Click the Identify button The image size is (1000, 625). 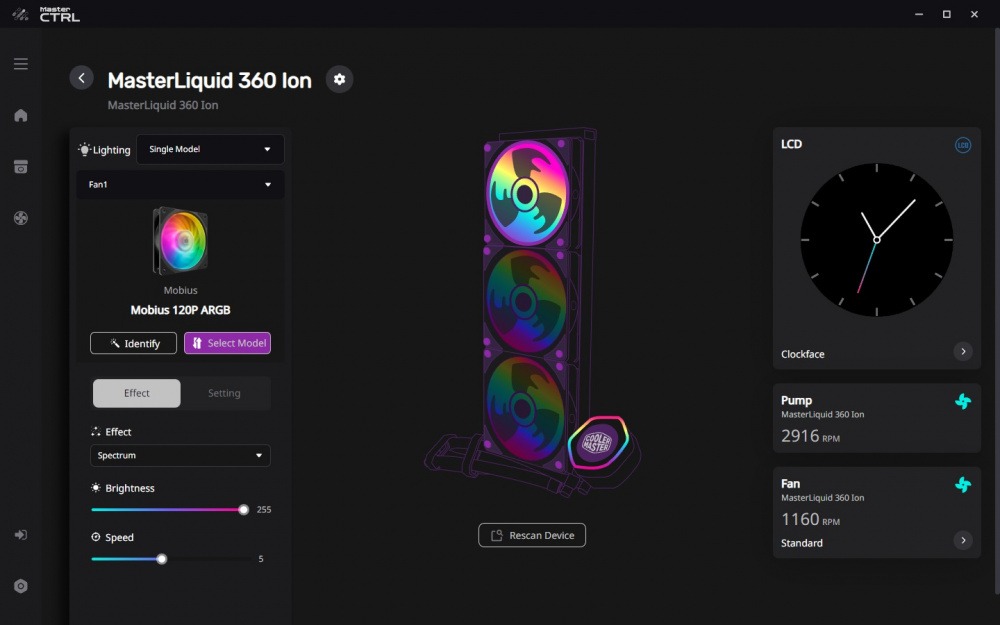(x=133, y=343)
